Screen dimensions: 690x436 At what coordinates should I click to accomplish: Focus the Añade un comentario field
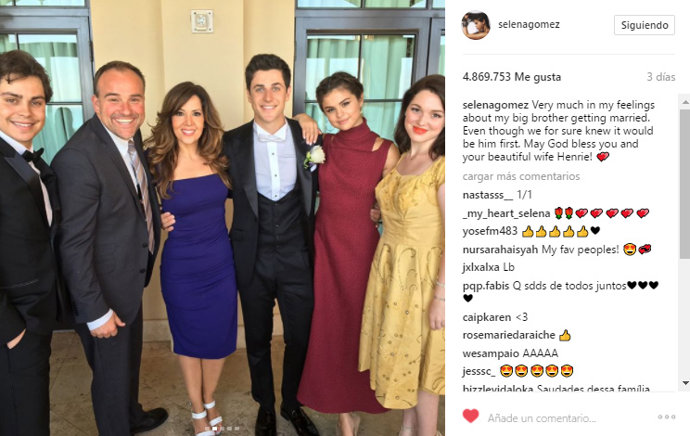pos(542,418)
